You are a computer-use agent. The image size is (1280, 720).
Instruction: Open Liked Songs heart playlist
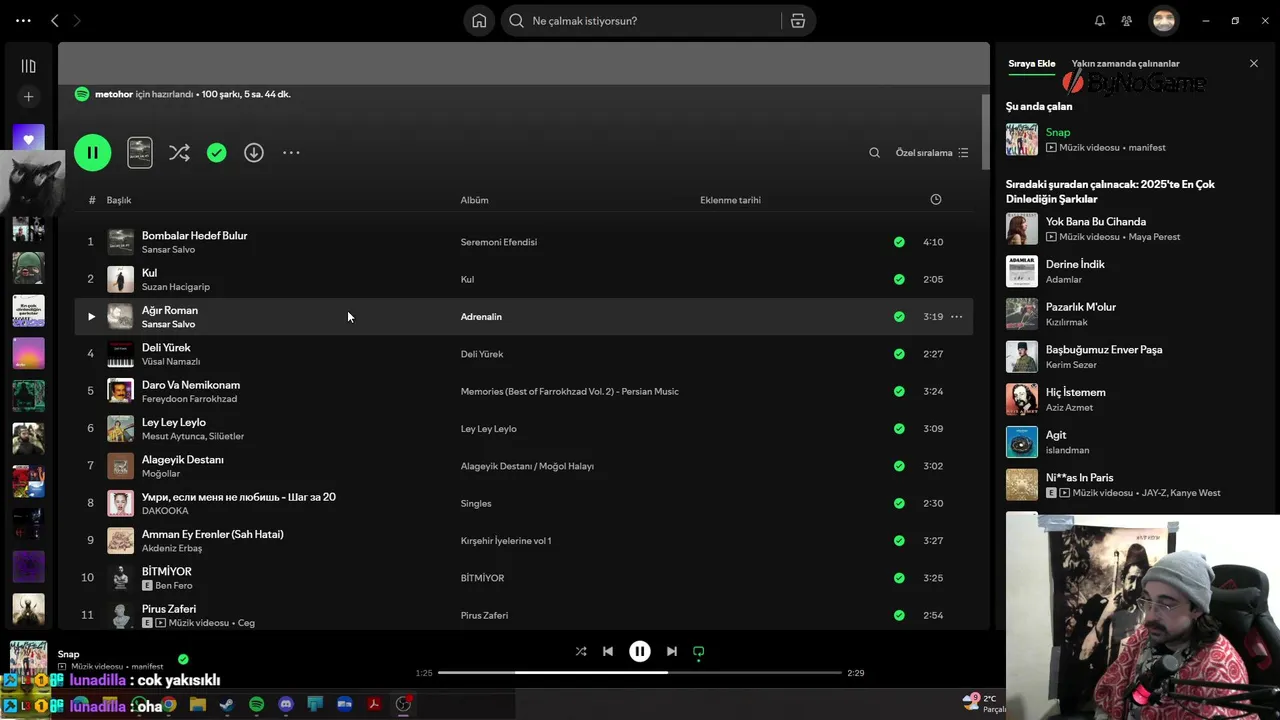pyautogui.click(x=28, y=140)
